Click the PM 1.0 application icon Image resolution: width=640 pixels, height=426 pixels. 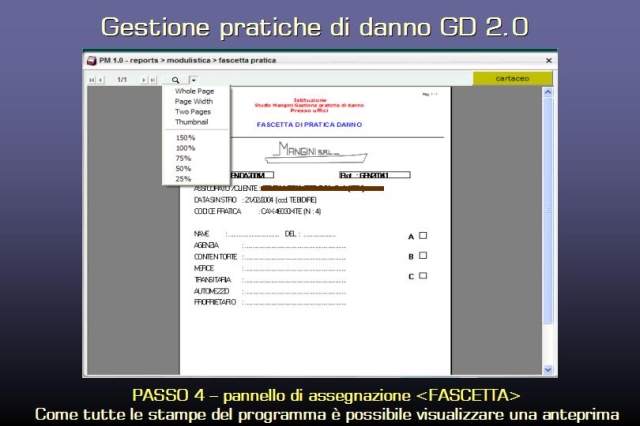(92, 60)
